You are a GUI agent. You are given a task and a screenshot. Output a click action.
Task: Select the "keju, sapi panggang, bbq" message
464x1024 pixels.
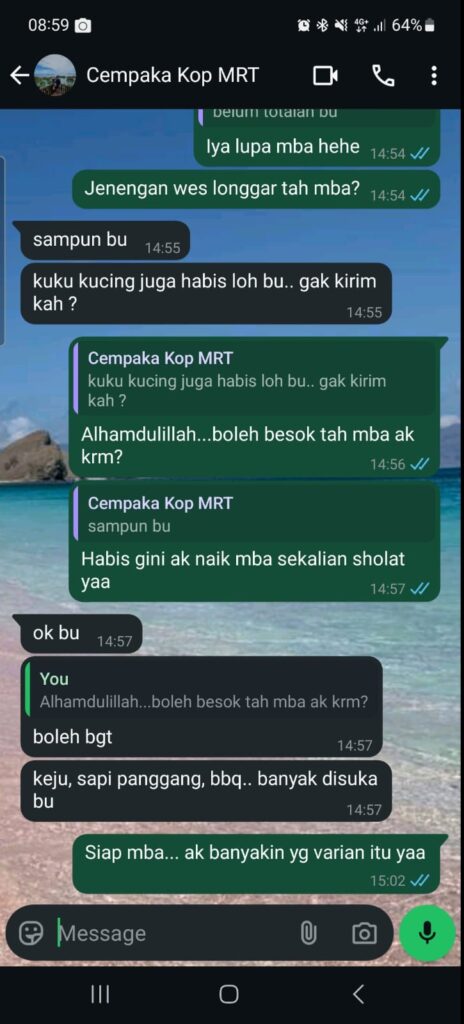click(x=206, y=791)
